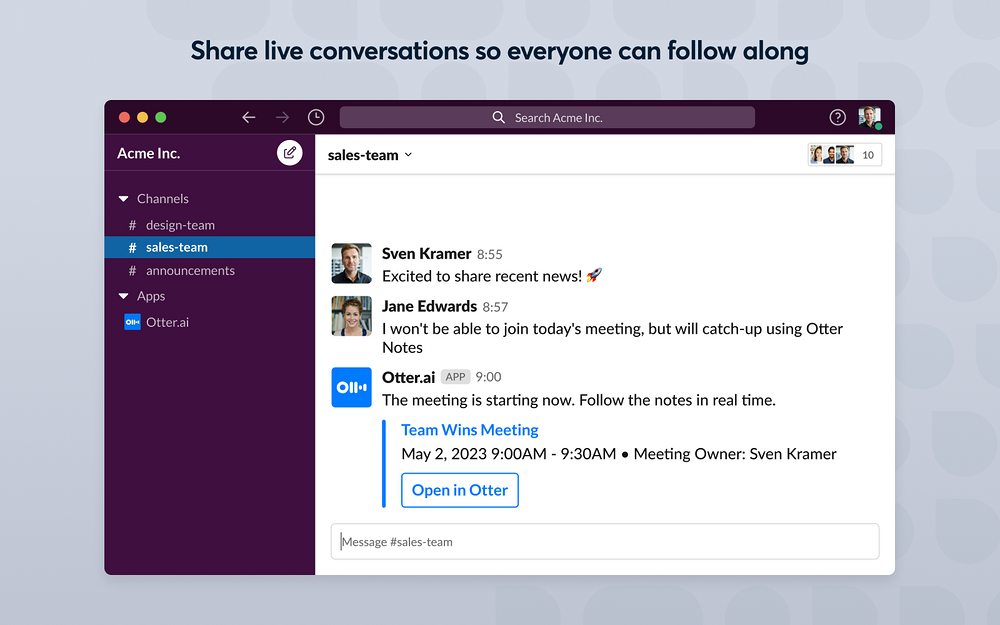Open the history clock icon
Image resolution: width=1000 pixels, height=625 pixels.
click(316, 117)
